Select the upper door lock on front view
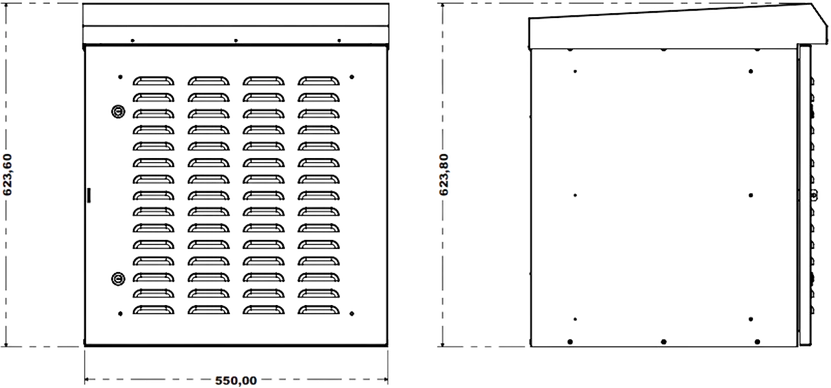The height and width of the screenshot is (388, 831). tap(118, 111)
